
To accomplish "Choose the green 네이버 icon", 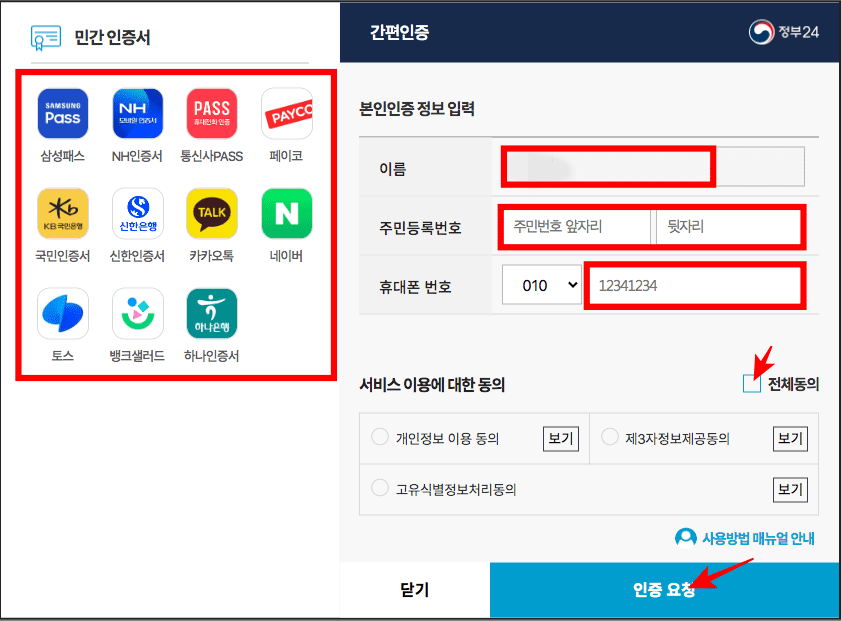I will click(x=287, y=213).
